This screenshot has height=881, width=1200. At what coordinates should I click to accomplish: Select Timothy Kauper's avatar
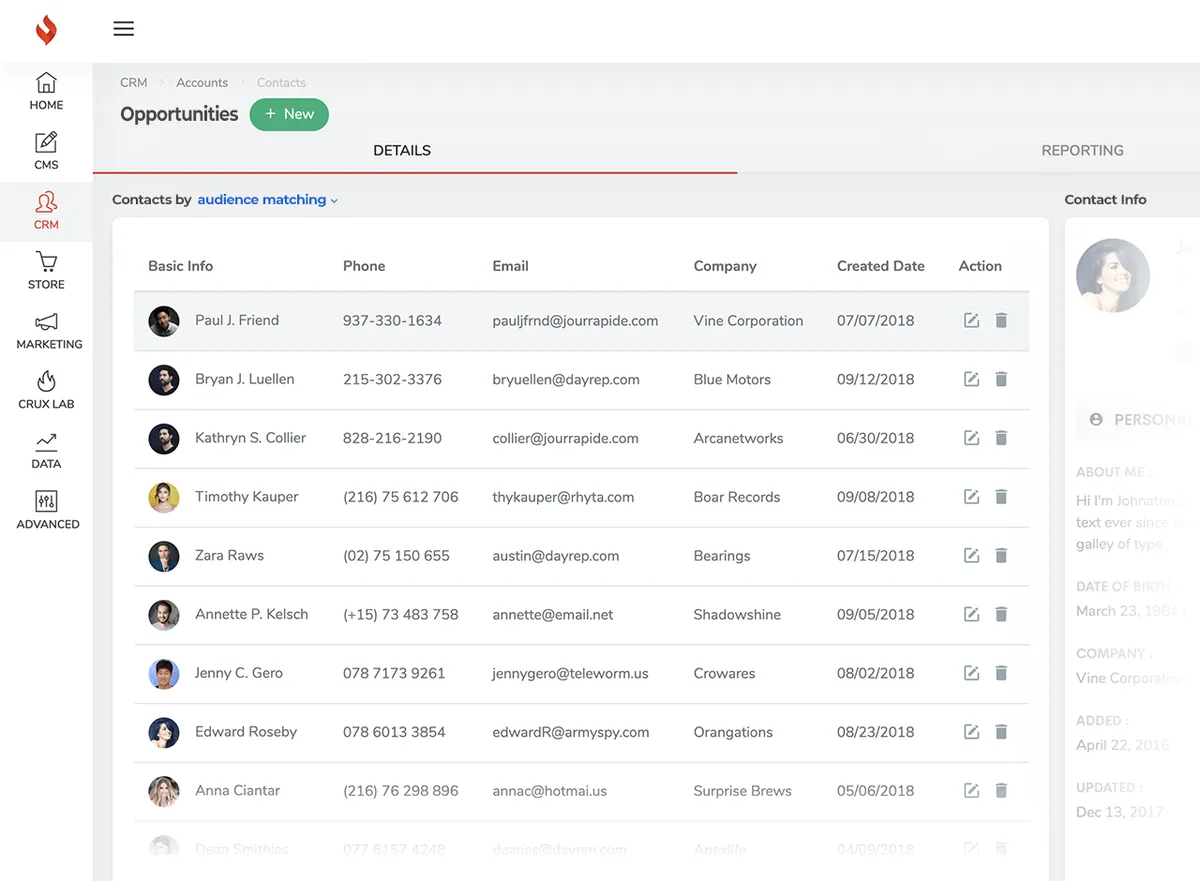pyautogui.click(x=164, y=497)
